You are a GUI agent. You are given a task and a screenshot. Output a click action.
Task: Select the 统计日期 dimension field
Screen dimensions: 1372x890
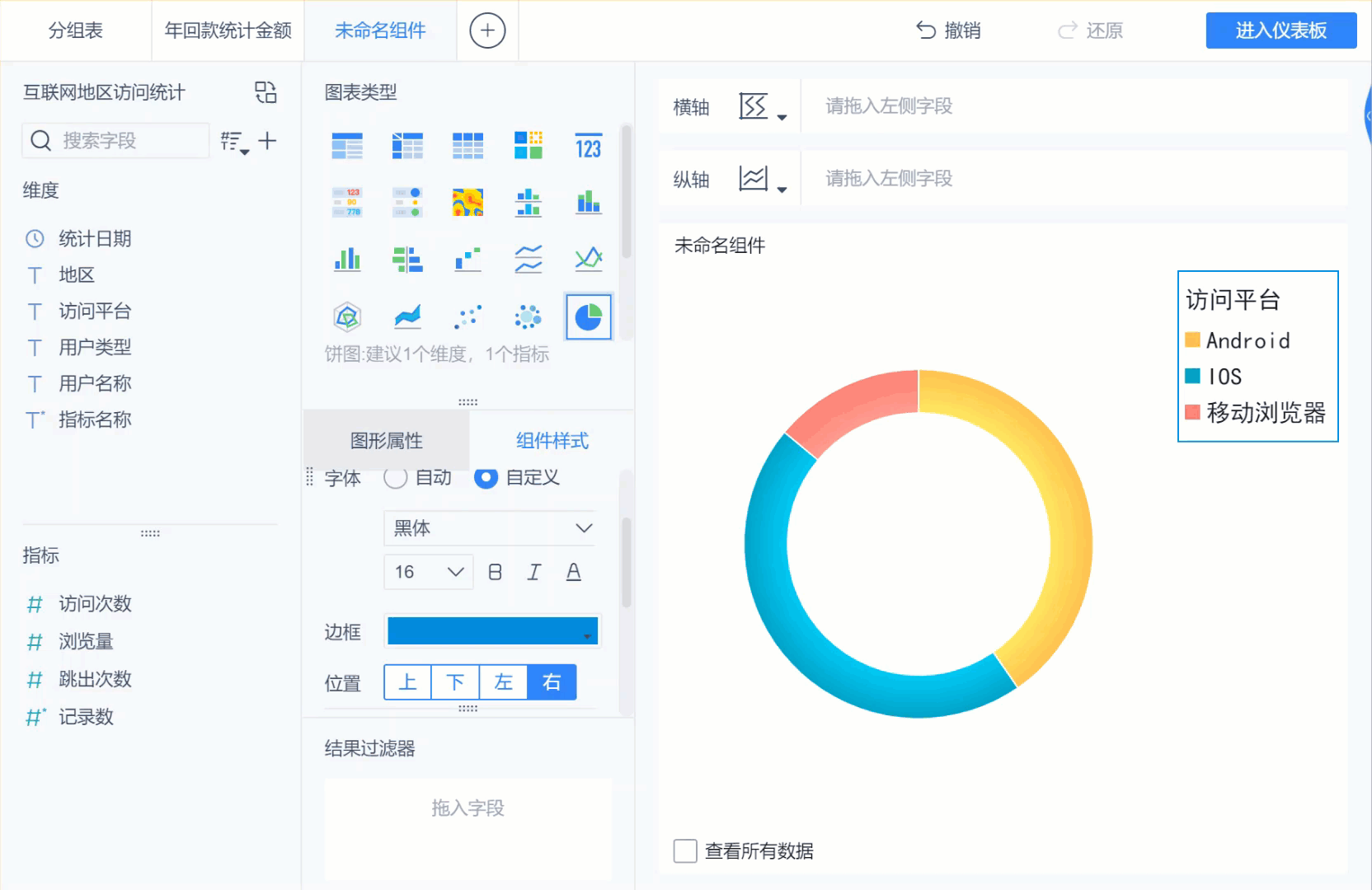(x=95, y=239)
